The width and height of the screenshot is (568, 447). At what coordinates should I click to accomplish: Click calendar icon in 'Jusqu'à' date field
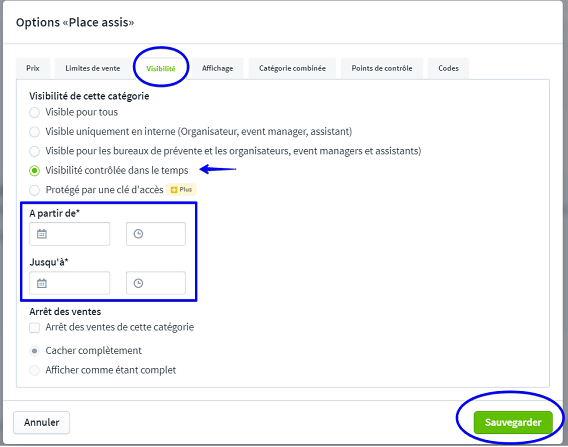[42, 283]
